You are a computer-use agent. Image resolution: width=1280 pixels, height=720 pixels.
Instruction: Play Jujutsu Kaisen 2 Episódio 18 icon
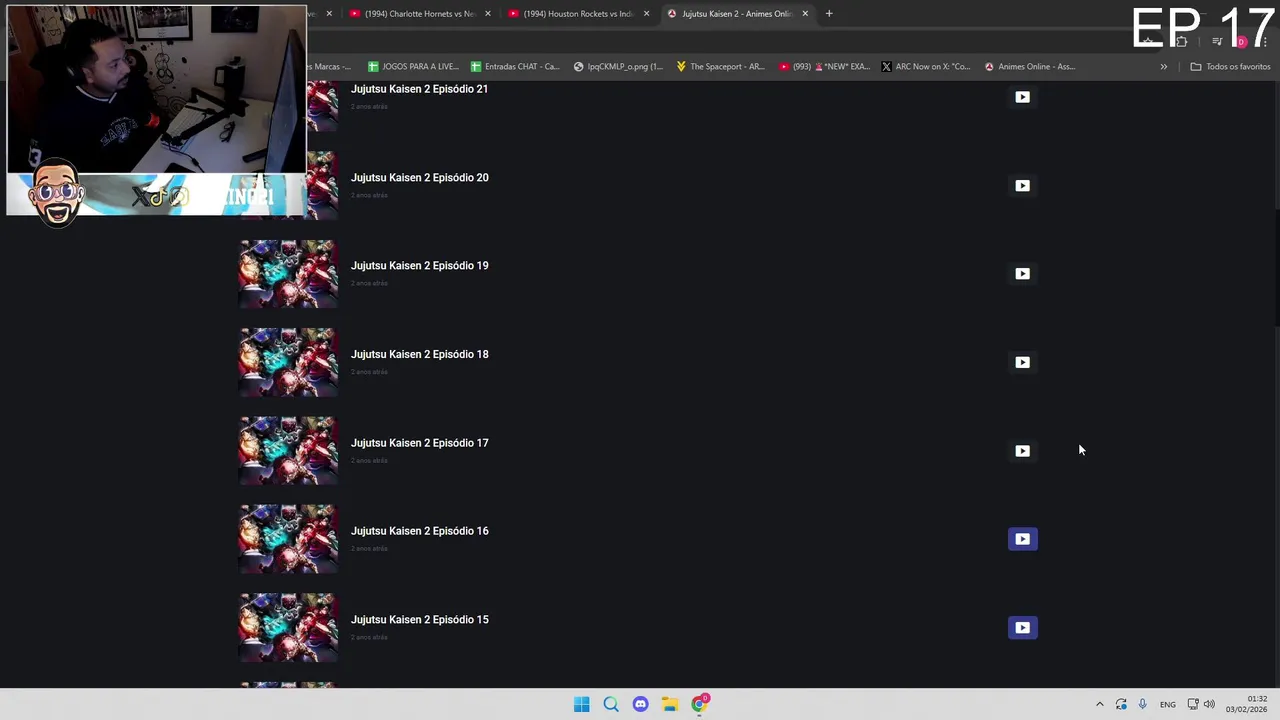click(1022, 362)
